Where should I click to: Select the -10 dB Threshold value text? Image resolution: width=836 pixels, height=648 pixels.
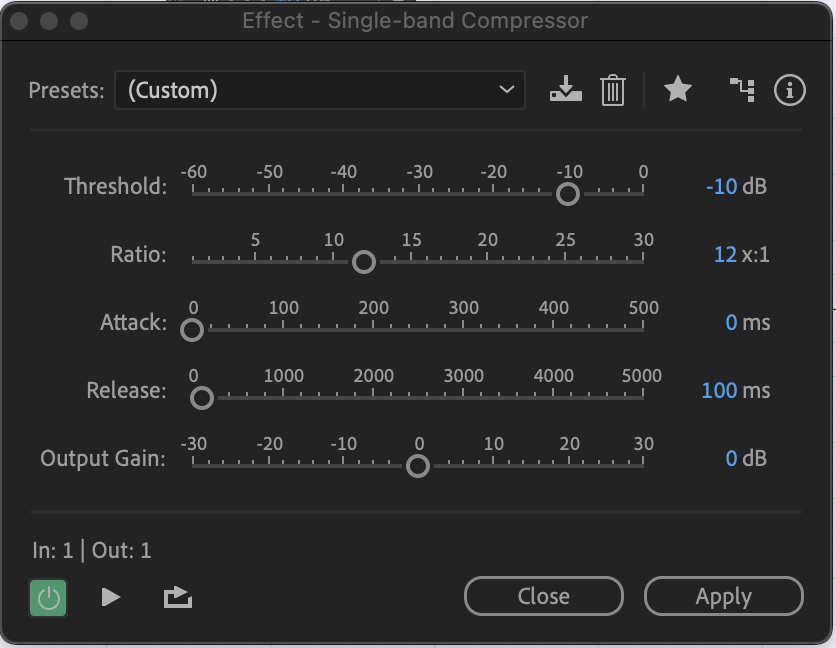737,186
